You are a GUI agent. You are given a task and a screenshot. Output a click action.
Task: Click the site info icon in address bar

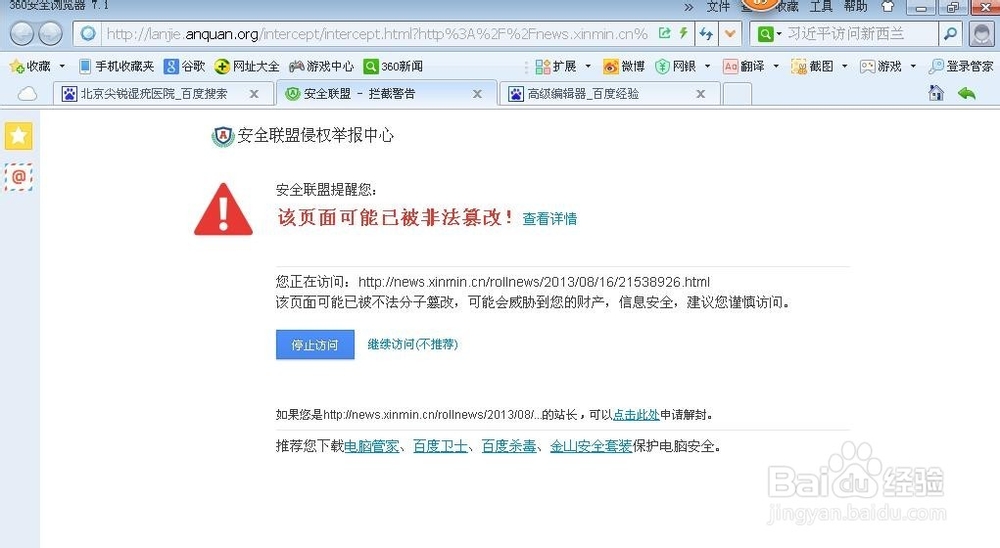[88, 33]
